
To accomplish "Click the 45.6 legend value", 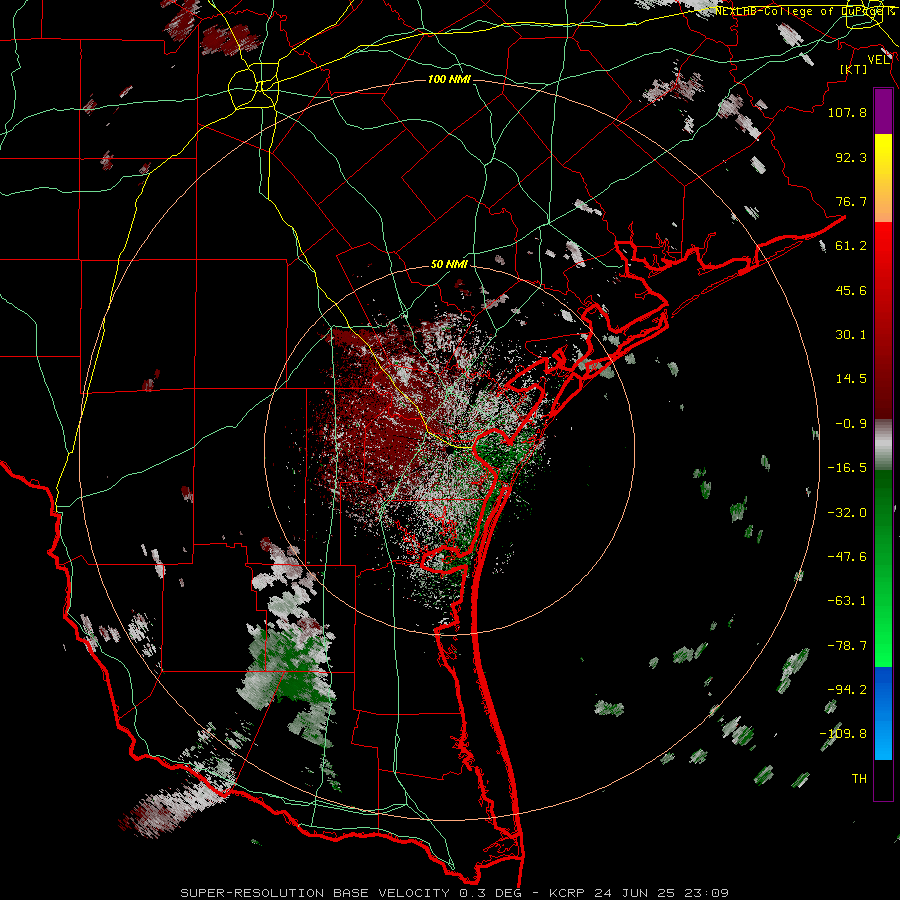I will (851, 290).
